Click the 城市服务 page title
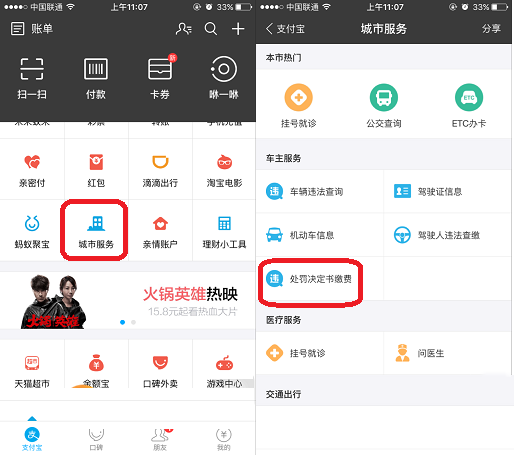 coord(384,29)
